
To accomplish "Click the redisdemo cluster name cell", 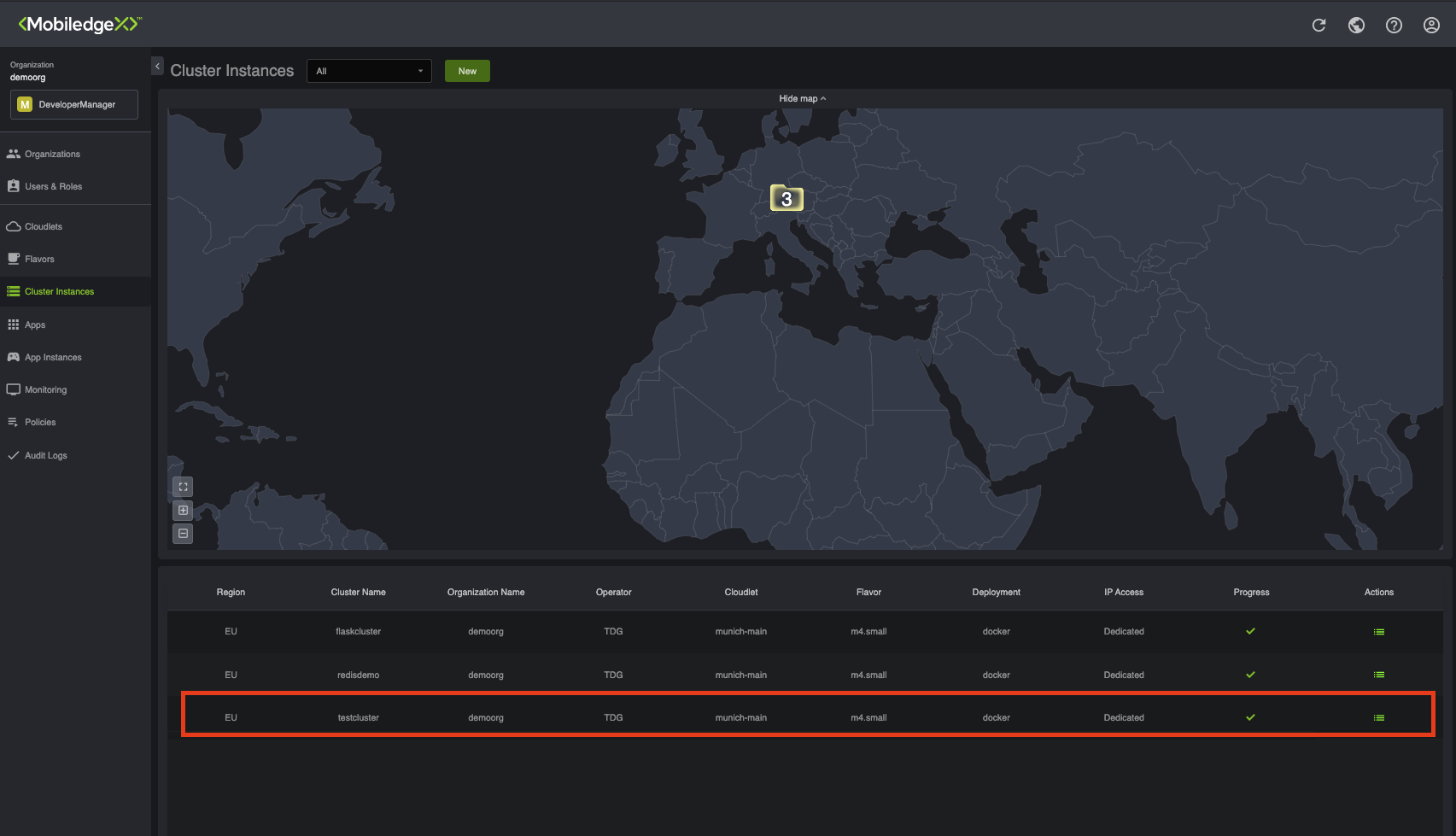I will pyautogui.click(x=359, y=675).
